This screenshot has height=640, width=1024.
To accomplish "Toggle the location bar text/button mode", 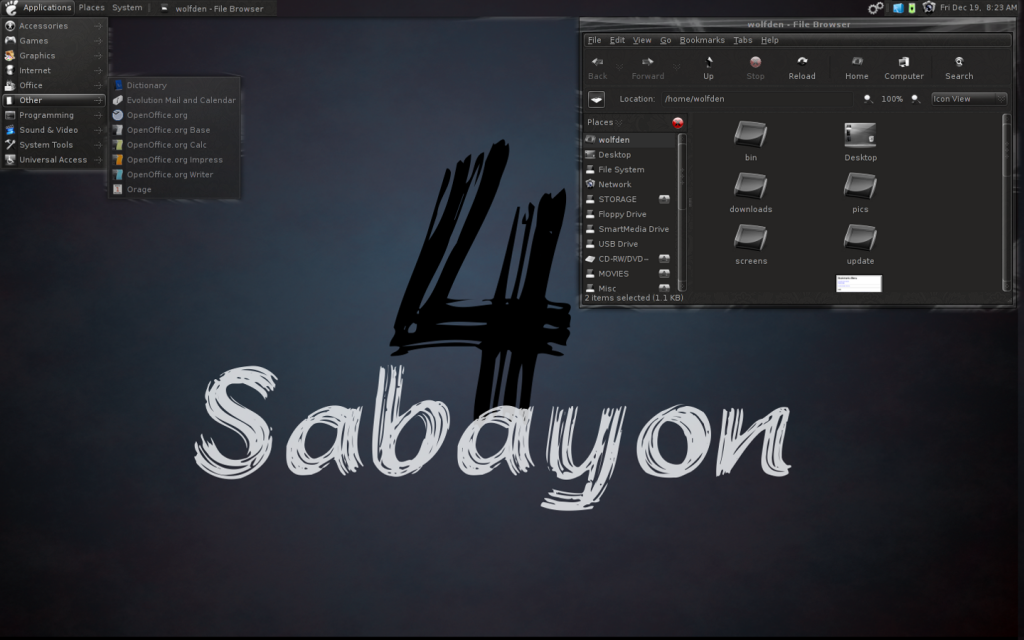I will click(596, 99).
